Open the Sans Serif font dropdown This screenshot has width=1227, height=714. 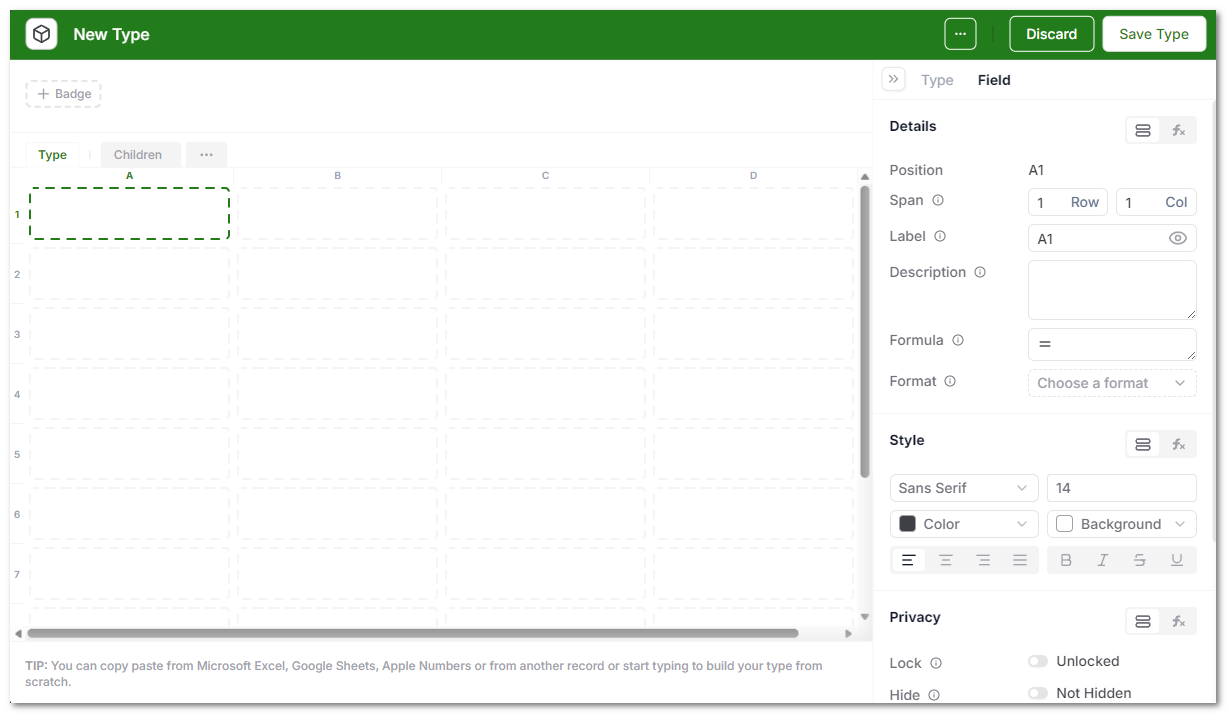click(963, 488)
